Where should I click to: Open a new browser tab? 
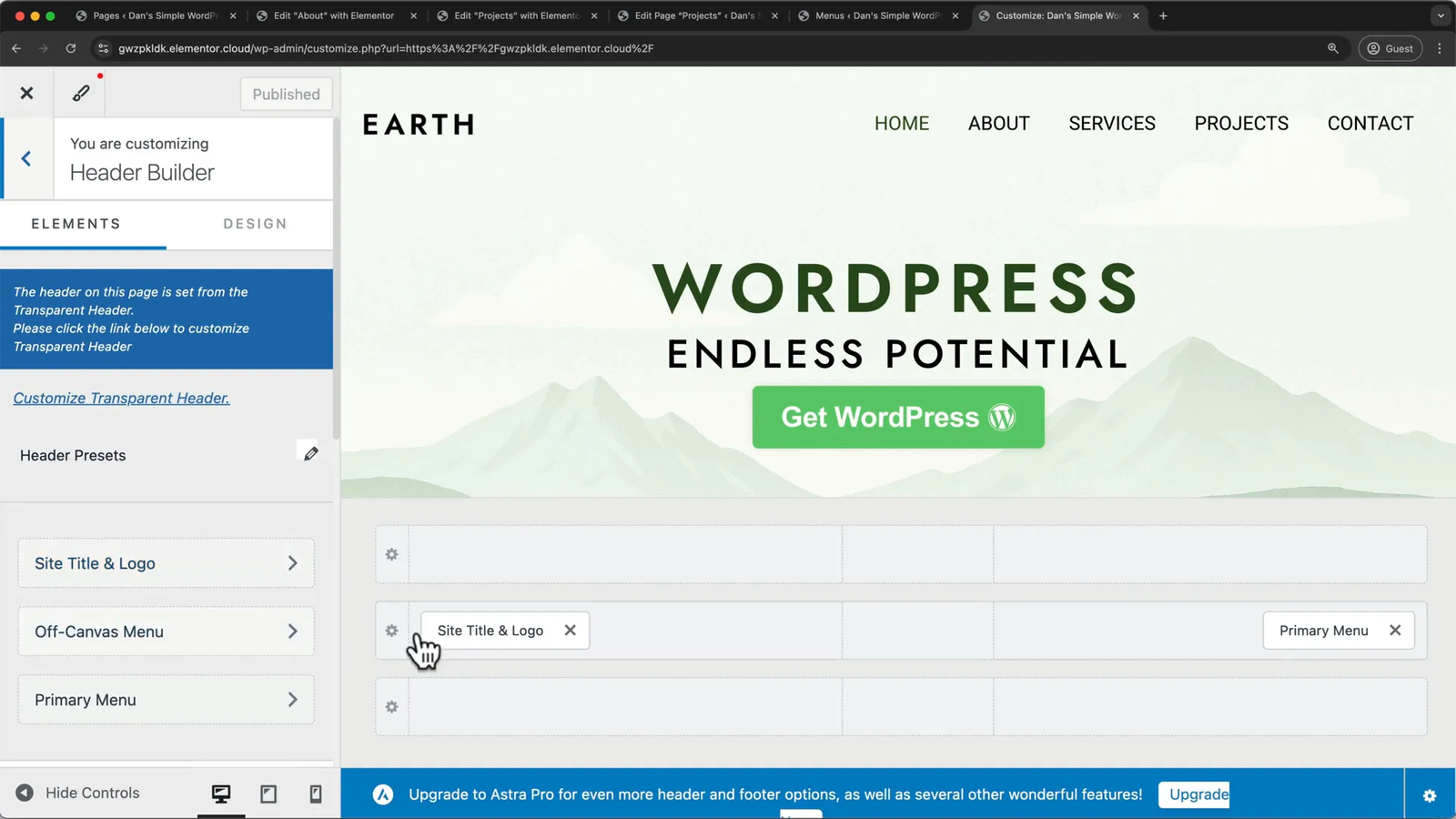coord(1163,15)
